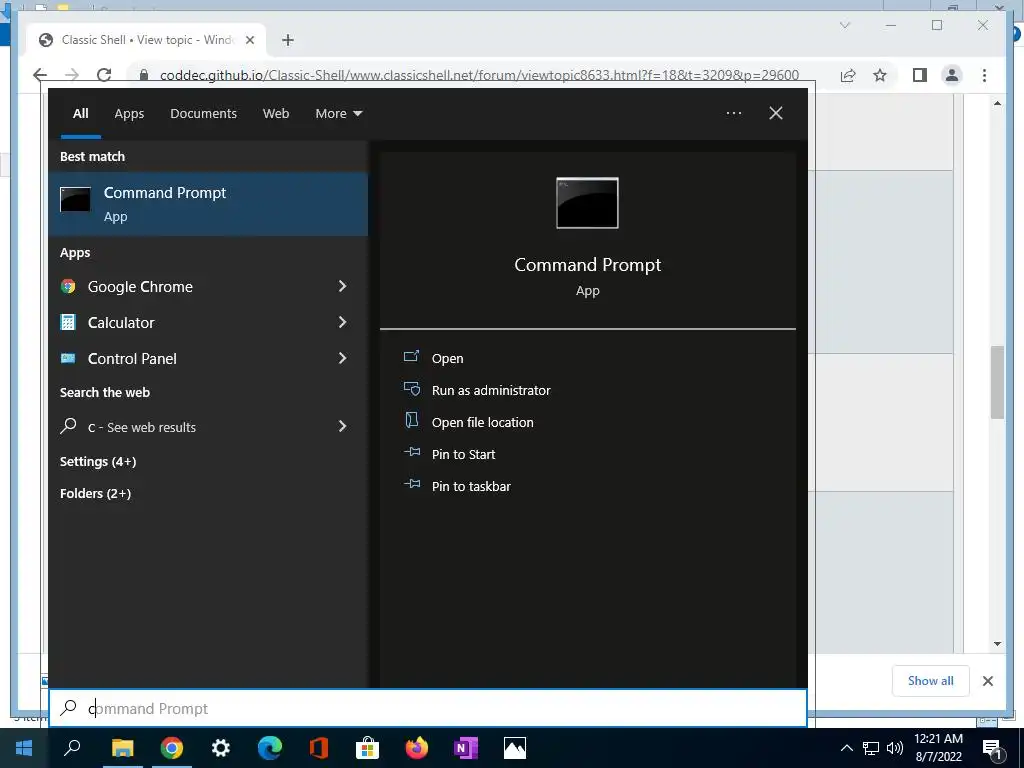Click the Pin to taskbar pin icon
Viewport: 1024px width, 768px height.
point(411,484)
